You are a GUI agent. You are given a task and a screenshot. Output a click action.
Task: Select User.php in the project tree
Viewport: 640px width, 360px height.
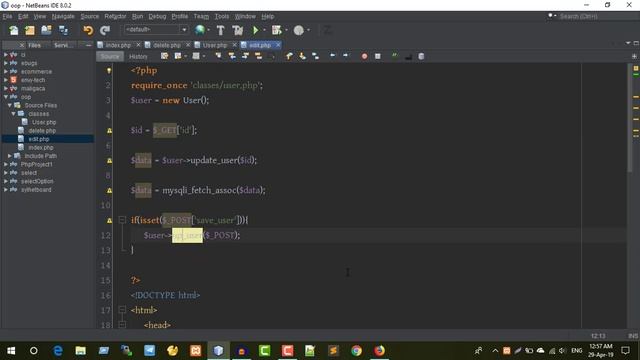(44, 122)
